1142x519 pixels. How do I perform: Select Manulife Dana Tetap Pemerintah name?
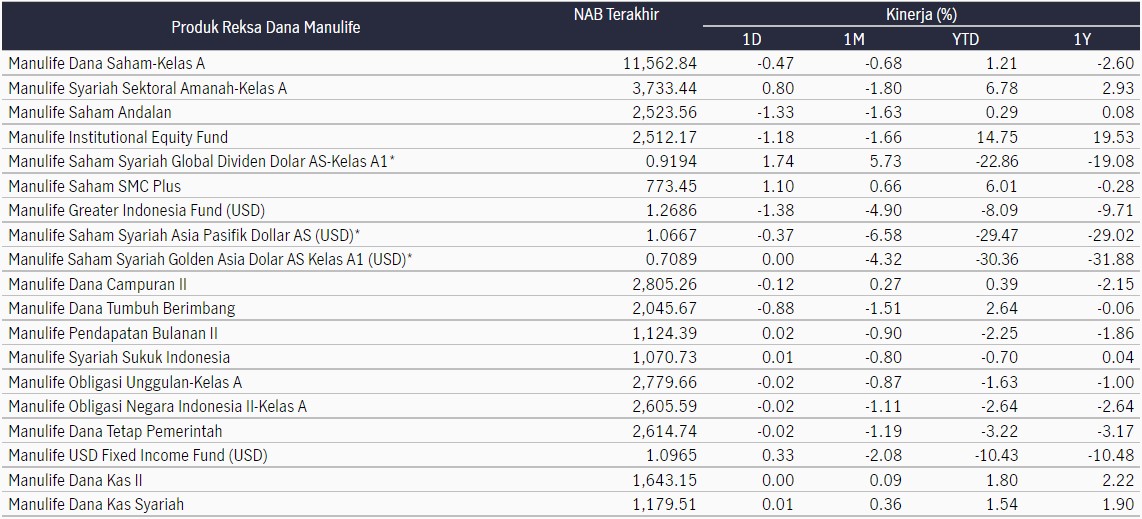pyautogui.click(x=115, y=432)
